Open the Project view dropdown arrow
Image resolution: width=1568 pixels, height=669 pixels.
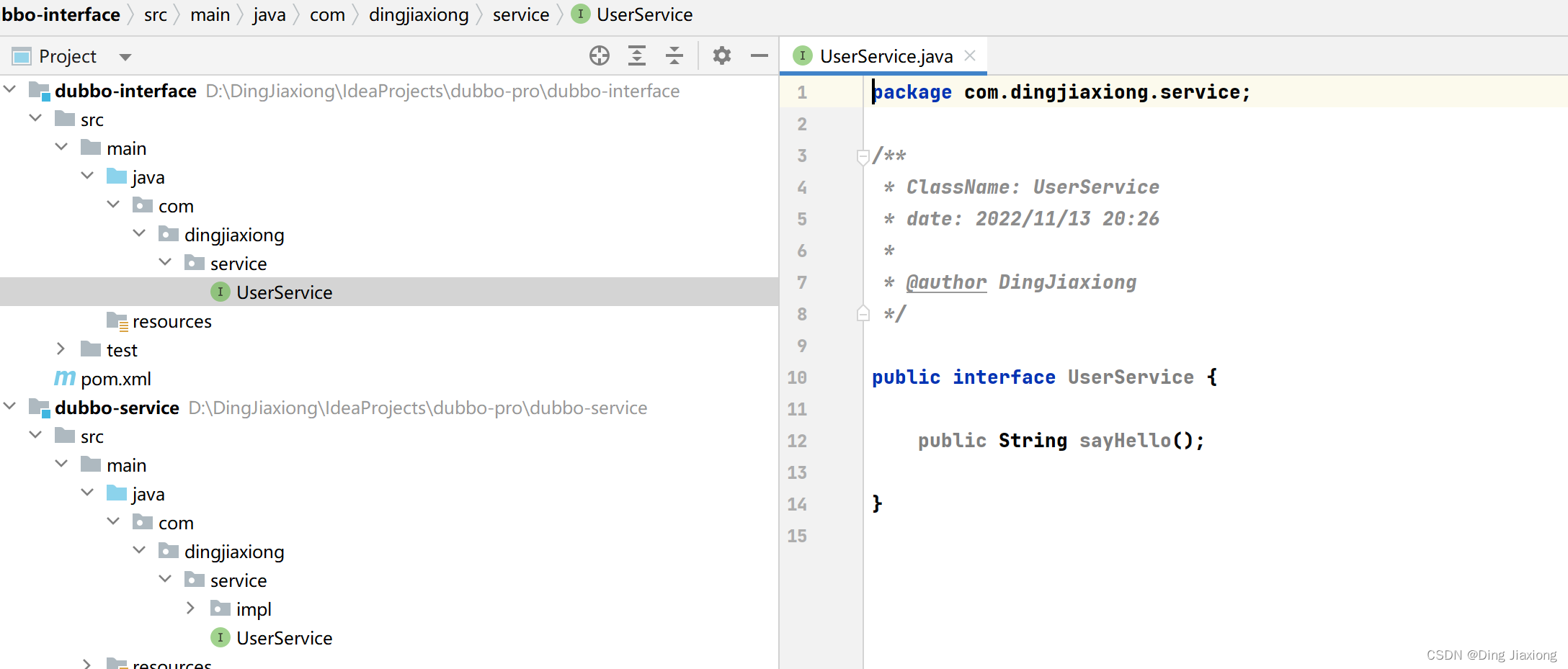pos(125,57)
